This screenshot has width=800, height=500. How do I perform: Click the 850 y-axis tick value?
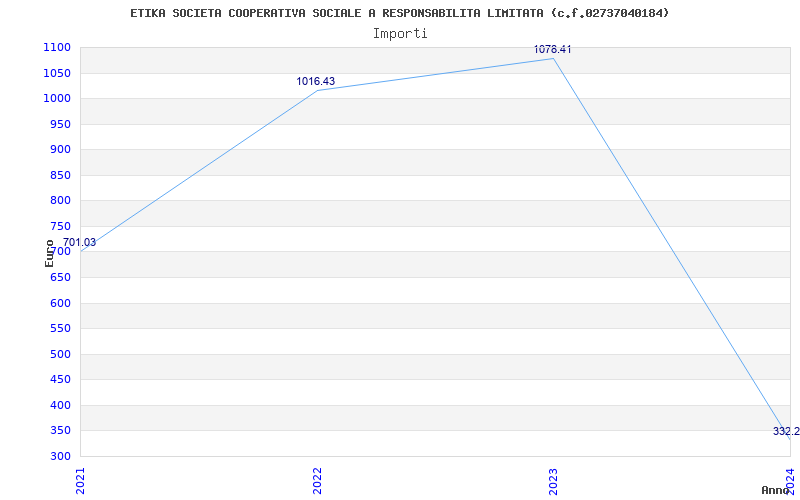pyautogui.click(x=63, y=176)
